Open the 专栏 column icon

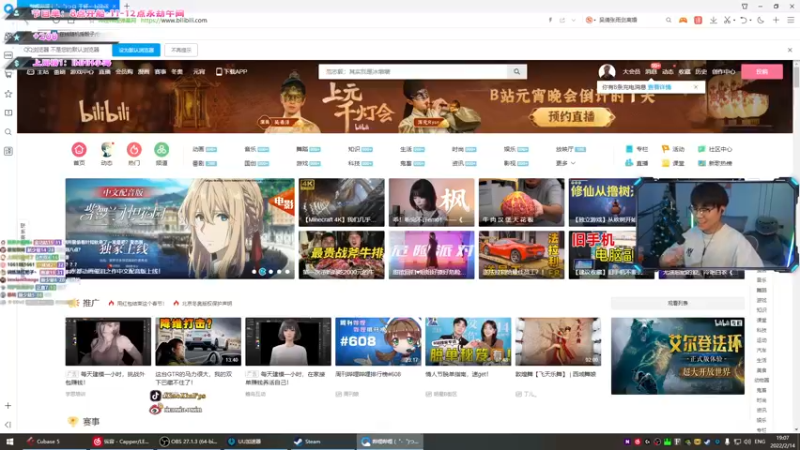pos(629,149)
